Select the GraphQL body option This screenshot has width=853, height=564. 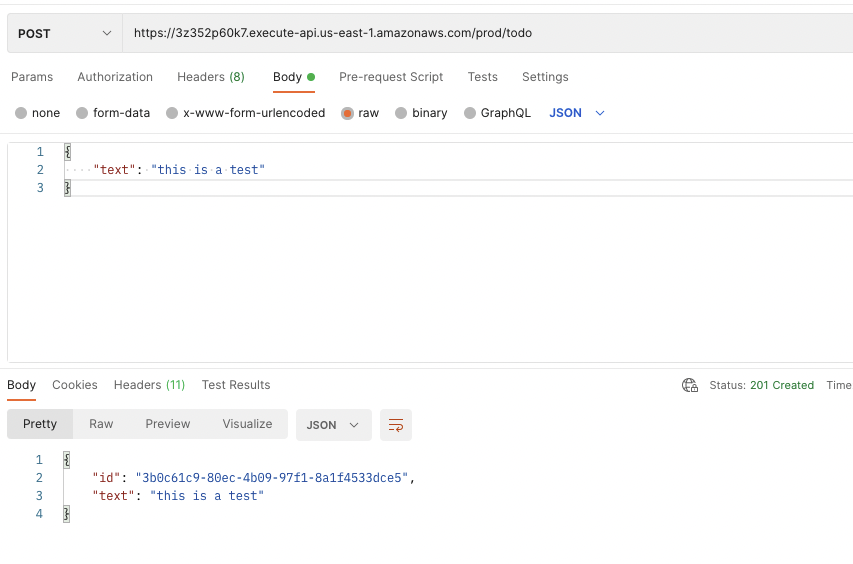click(x=470, y=113)
